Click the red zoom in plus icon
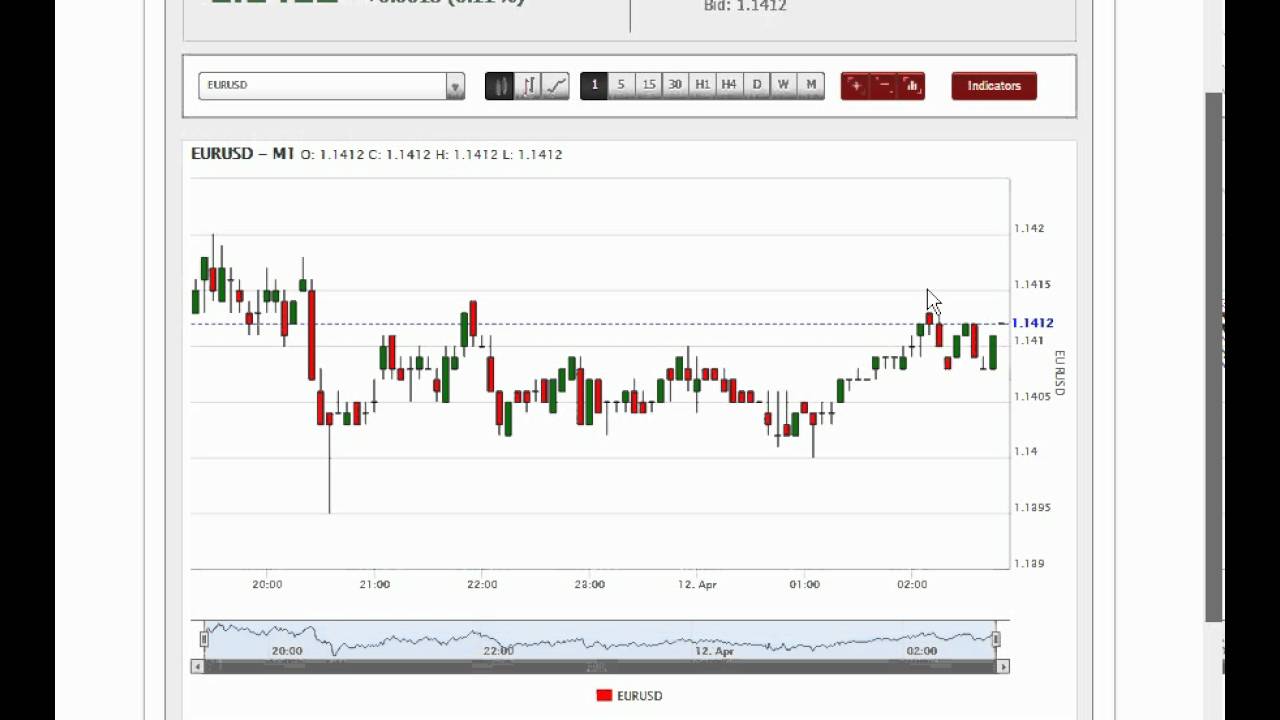 coord(855,86)
